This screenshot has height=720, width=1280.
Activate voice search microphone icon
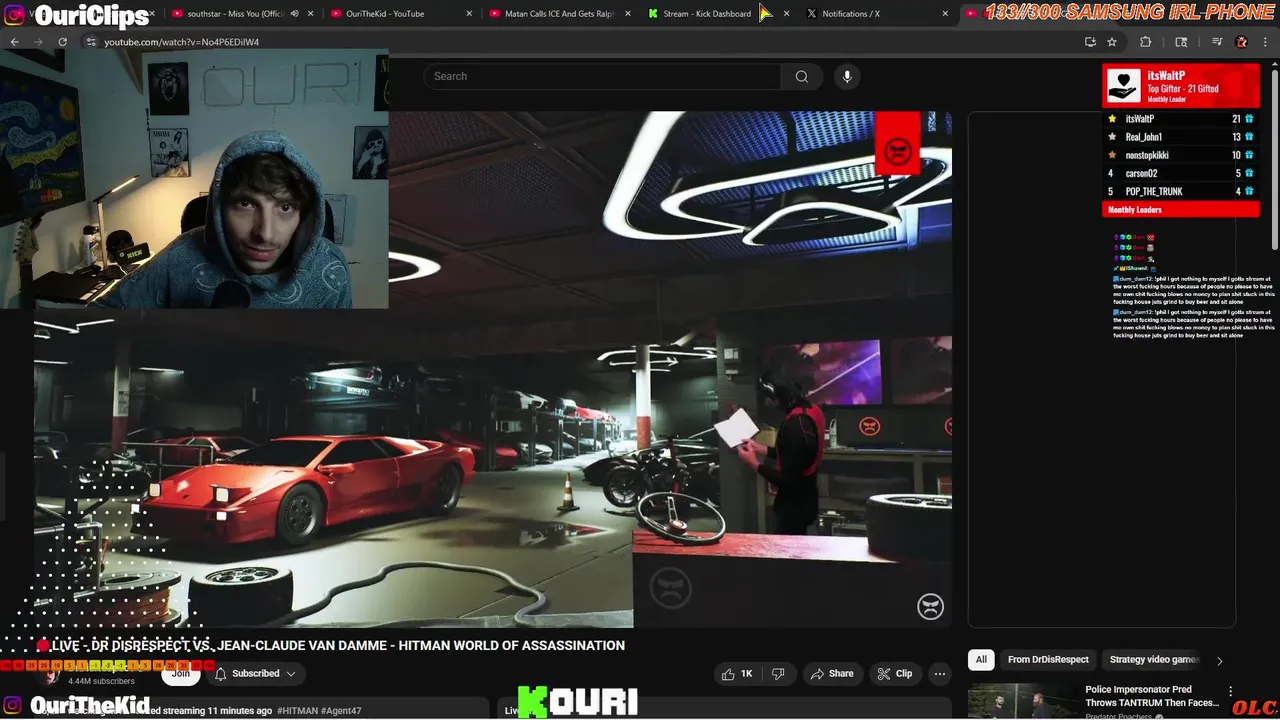point(847,76)
